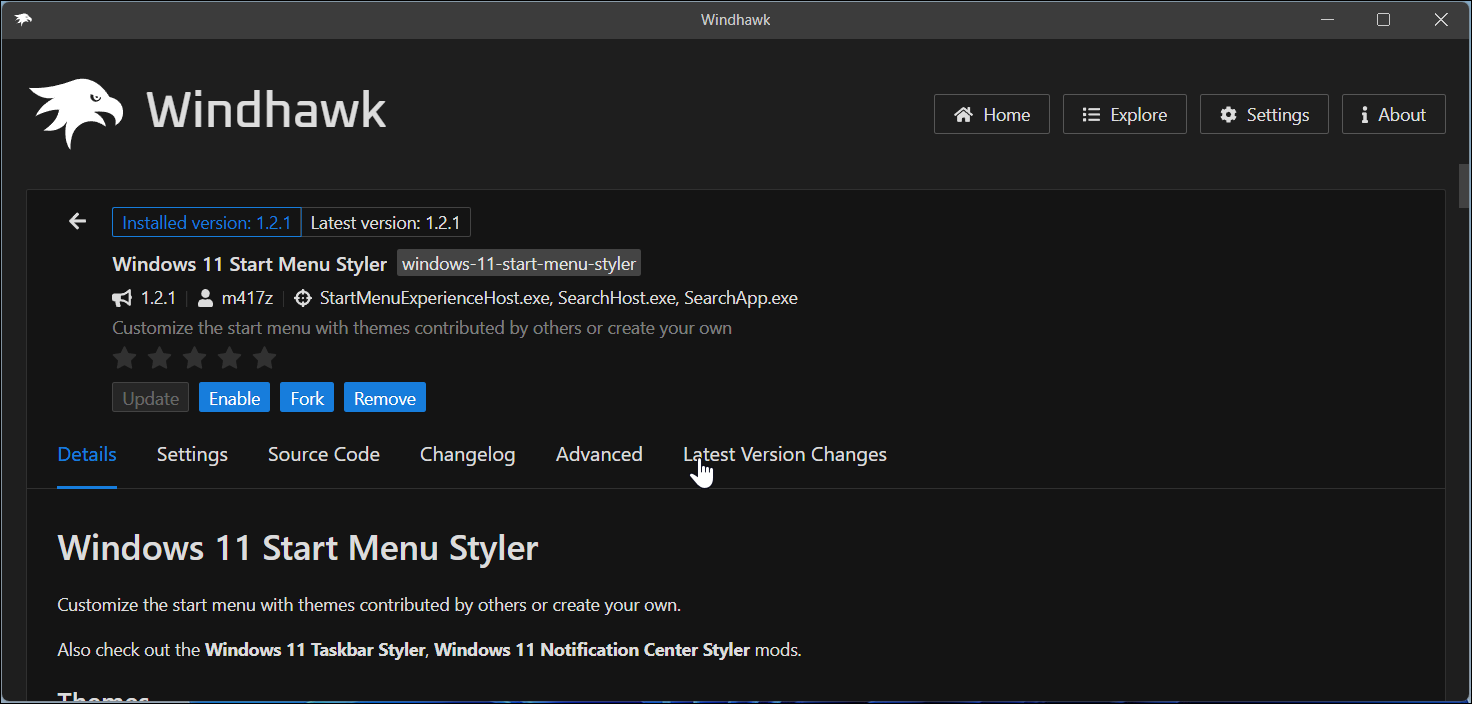This screenshot has width=1472, height=704.
Task: Open the Latest Version Changes tab
Action: point(784,454)
